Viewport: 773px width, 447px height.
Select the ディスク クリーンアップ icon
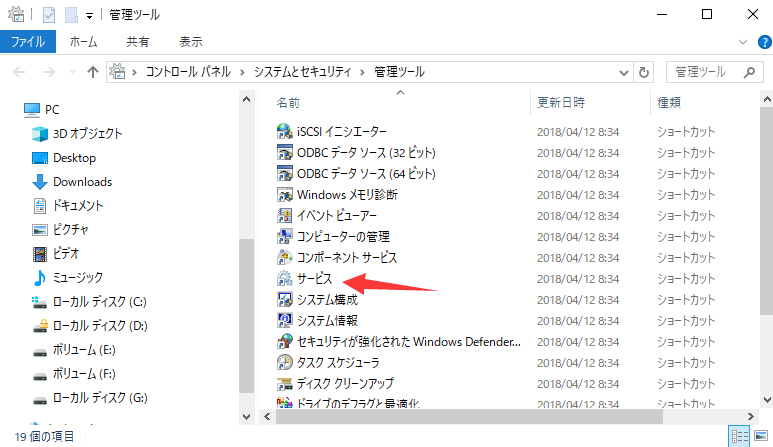(284, 383)
